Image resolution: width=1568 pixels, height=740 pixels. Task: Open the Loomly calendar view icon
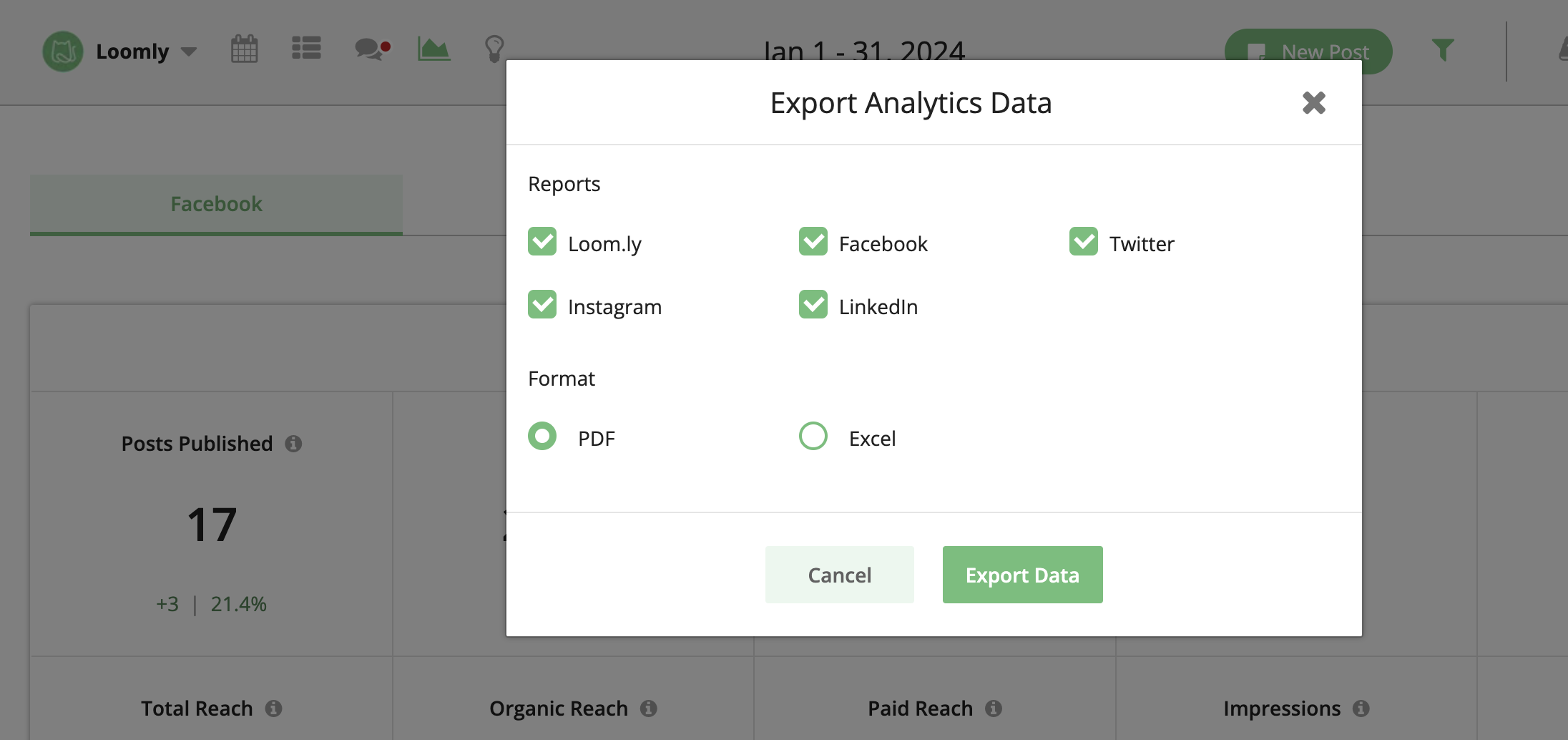click(243, 49)
